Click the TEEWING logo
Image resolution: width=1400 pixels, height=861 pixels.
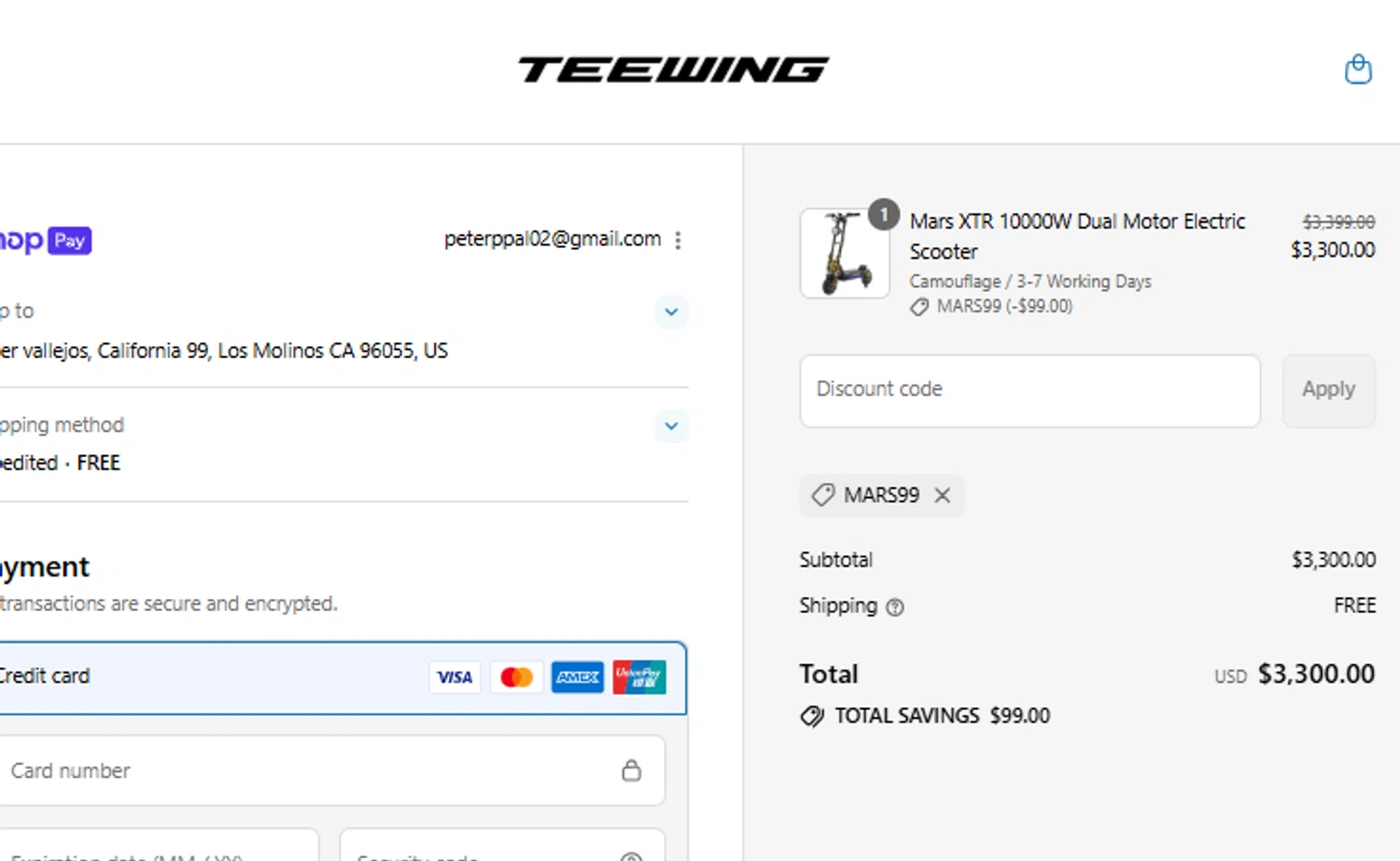673,70
